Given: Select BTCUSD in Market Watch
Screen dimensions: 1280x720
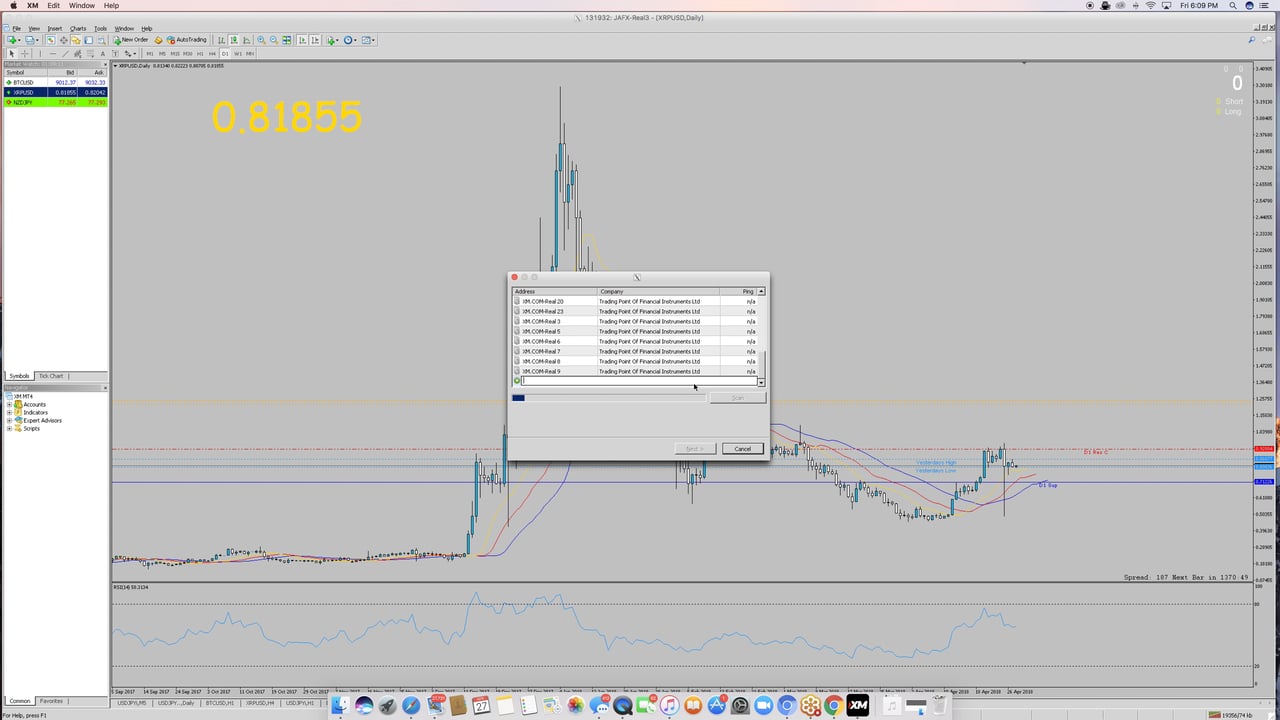Looking at the screenshot, I should click(55, 82).
